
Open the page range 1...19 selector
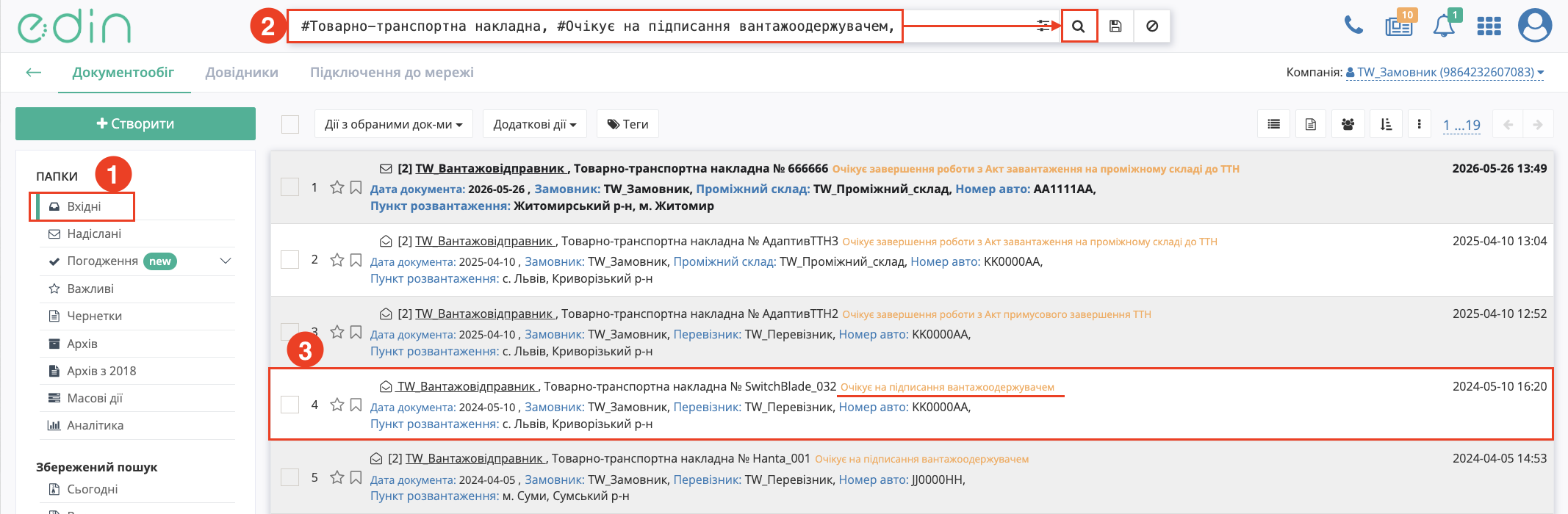(1461, 125)
